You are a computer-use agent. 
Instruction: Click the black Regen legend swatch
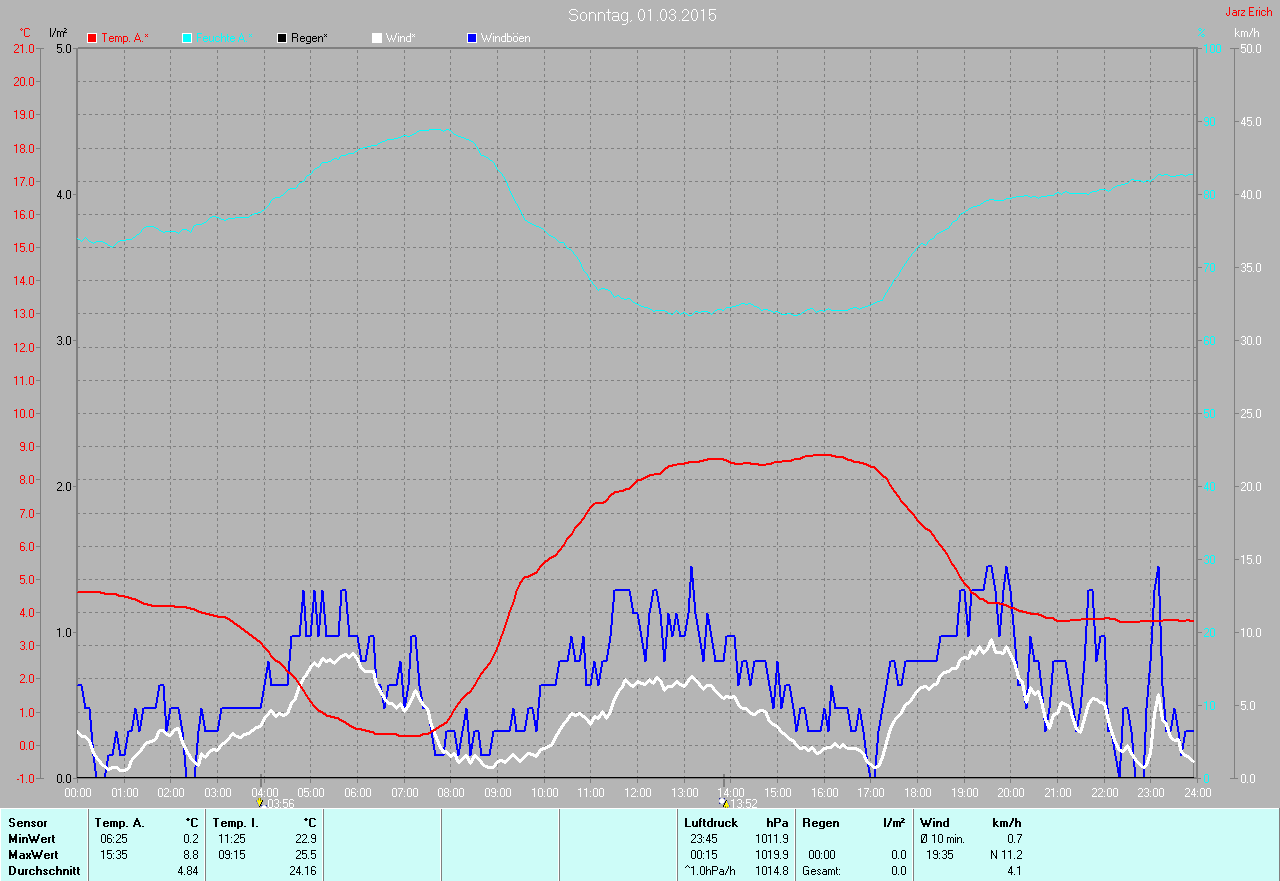[x=282, y=38]
